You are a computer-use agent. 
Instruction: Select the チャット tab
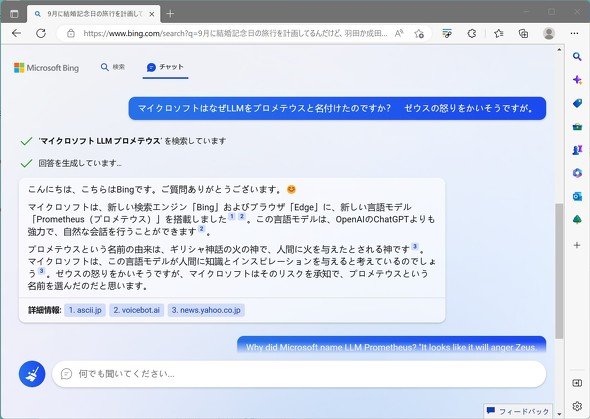(x=165, y=67)
